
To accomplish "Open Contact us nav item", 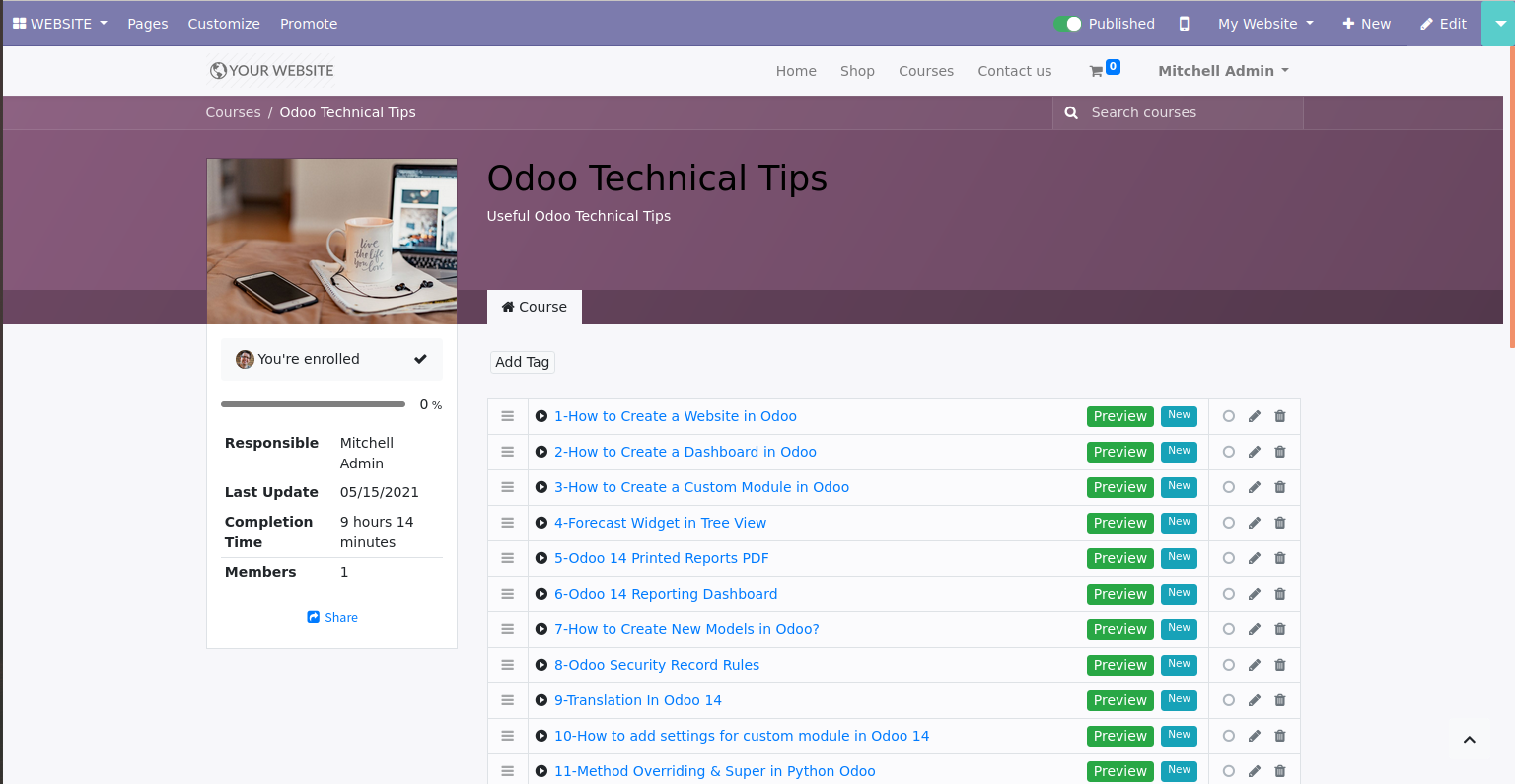I will [x=1015, y=71].
